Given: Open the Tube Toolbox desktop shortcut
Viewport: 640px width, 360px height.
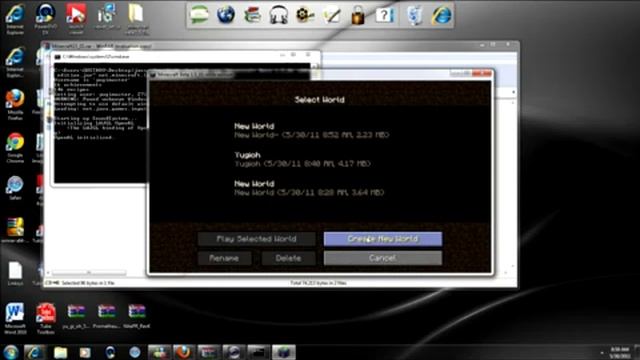Looking at the screenshot, I should coord(46,318).
